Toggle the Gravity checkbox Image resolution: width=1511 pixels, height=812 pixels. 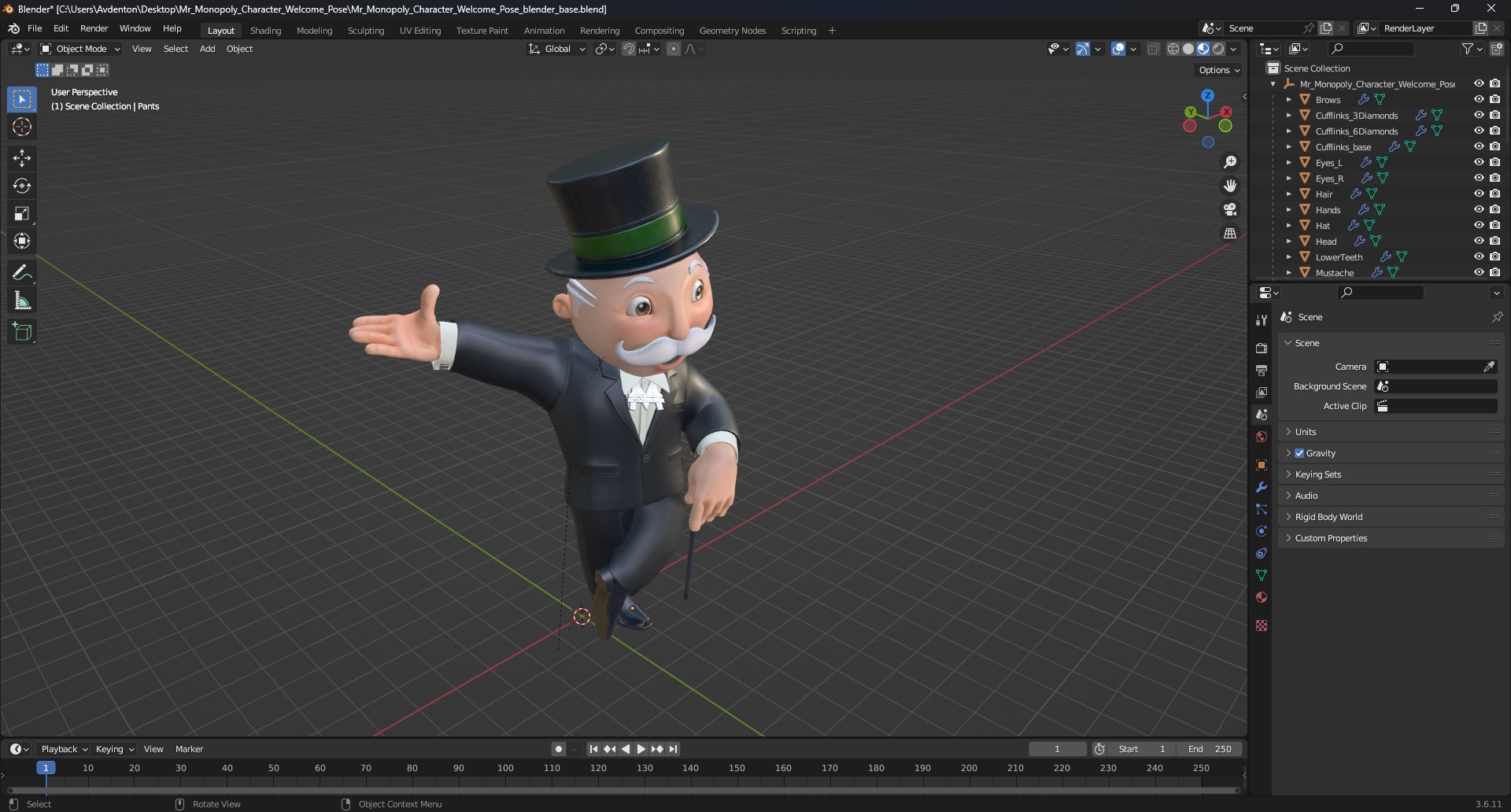pyautogui.click(x=1299, y=453)
